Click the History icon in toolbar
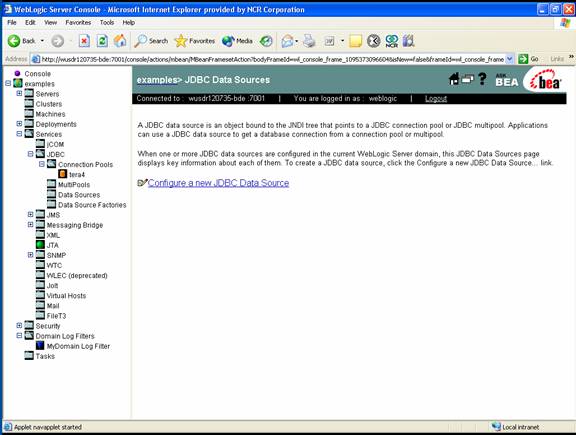Image resolution: width=576 pixels, height=435 pixels. pyautogui.click(x=266, y=41)
